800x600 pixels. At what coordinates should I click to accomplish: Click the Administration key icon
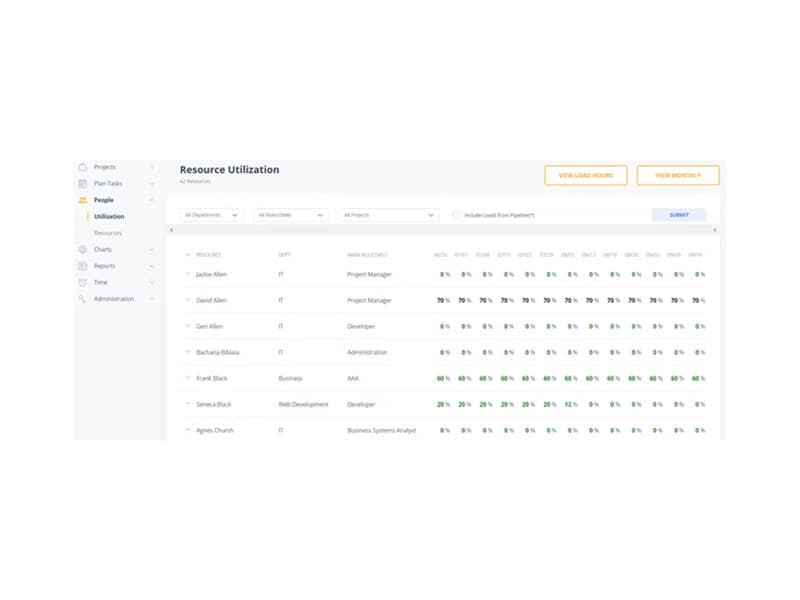(83, 299)
